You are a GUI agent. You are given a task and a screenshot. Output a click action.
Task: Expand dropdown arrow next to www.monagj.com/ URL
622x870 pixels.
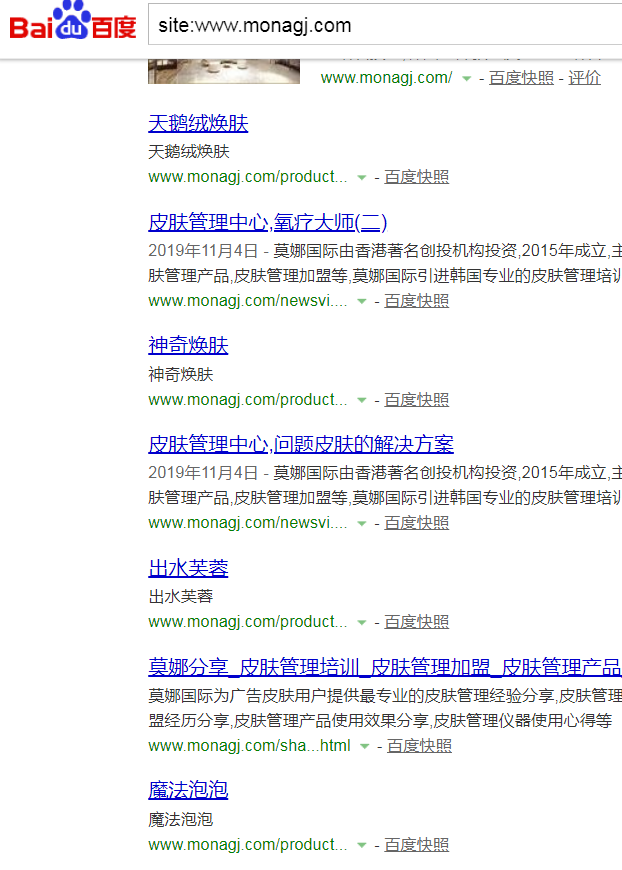pyautogui.click(x=467, y=79)
